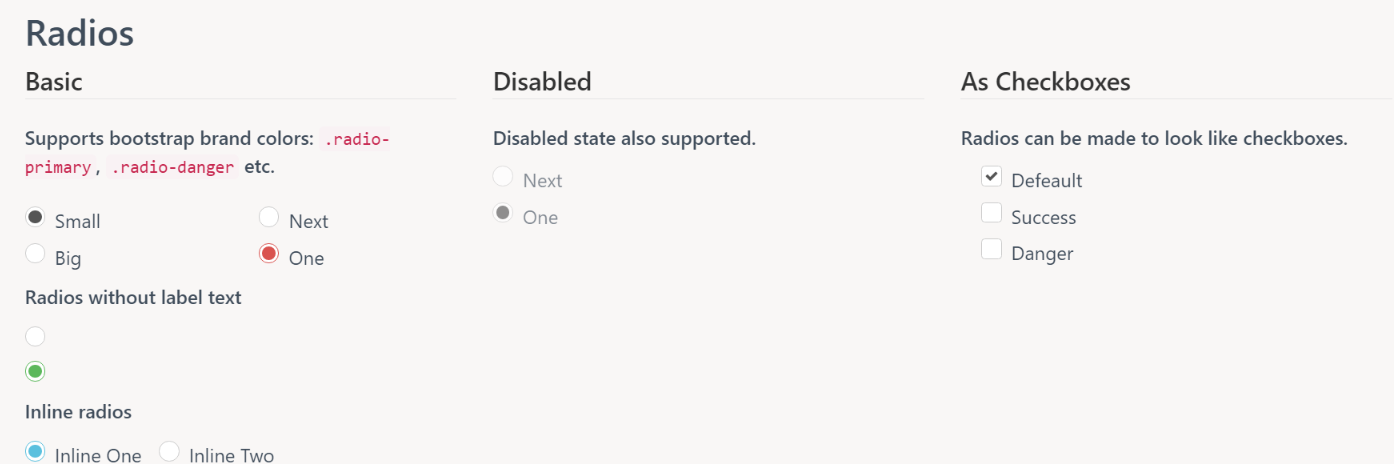Choose the Inline Two radio
This screenshot has height=464, width=1394.
(169, 451)
